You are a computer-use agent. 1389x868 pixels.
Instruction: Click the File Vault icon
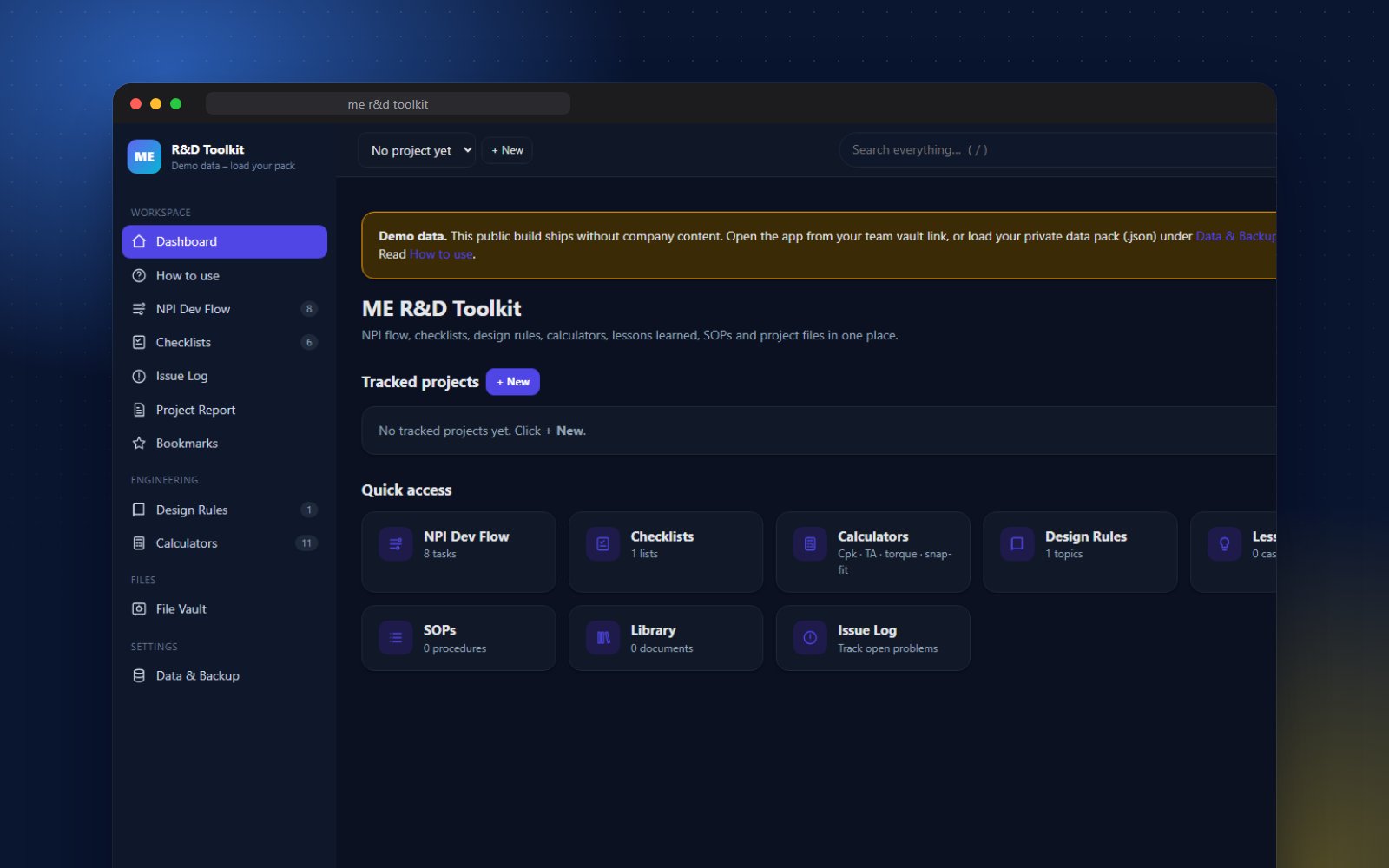point(139,609)
